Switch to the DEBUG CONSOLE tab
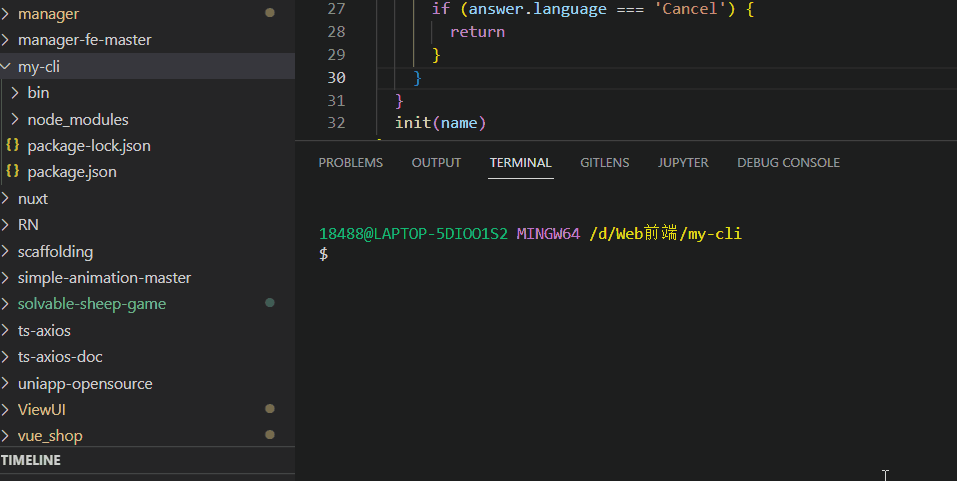957x481 pixels. pos(789,163)
